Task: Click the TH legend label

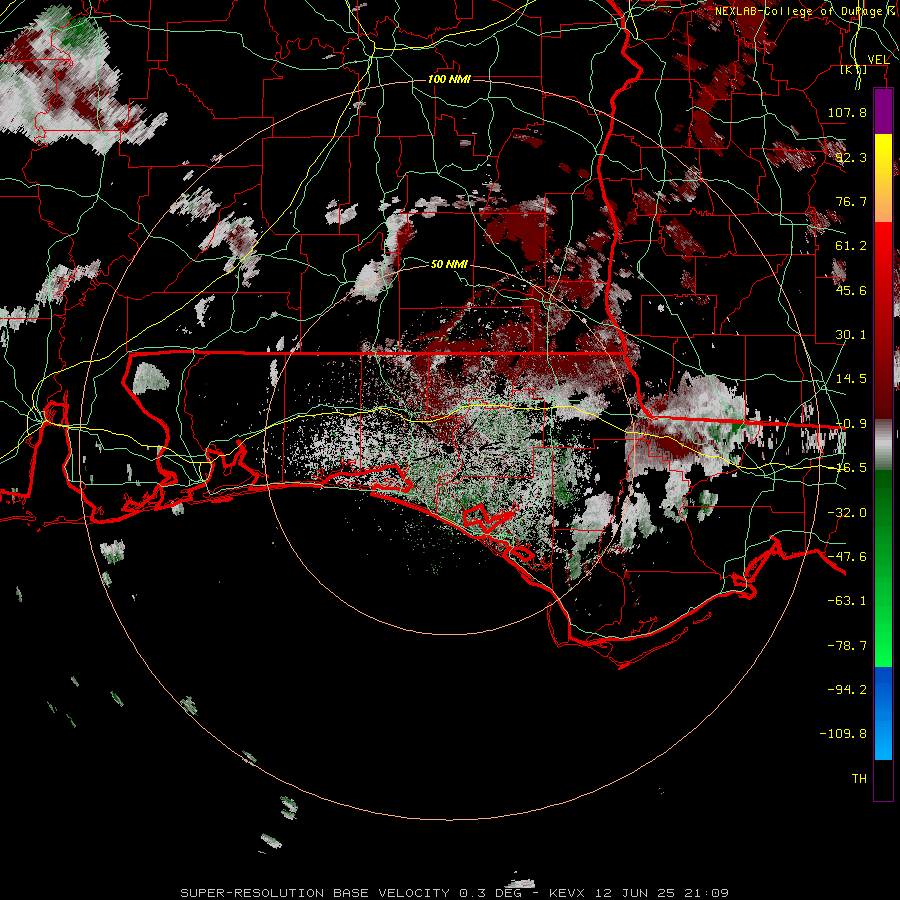Action: 859,779
